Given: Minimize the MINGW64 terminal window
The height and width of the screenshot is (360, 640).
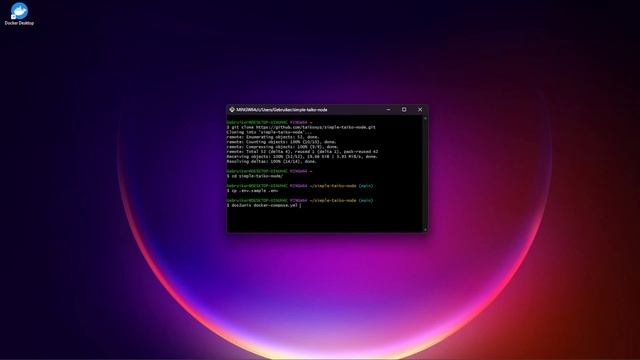Looking at the screenshot, I should pos(388,109).
